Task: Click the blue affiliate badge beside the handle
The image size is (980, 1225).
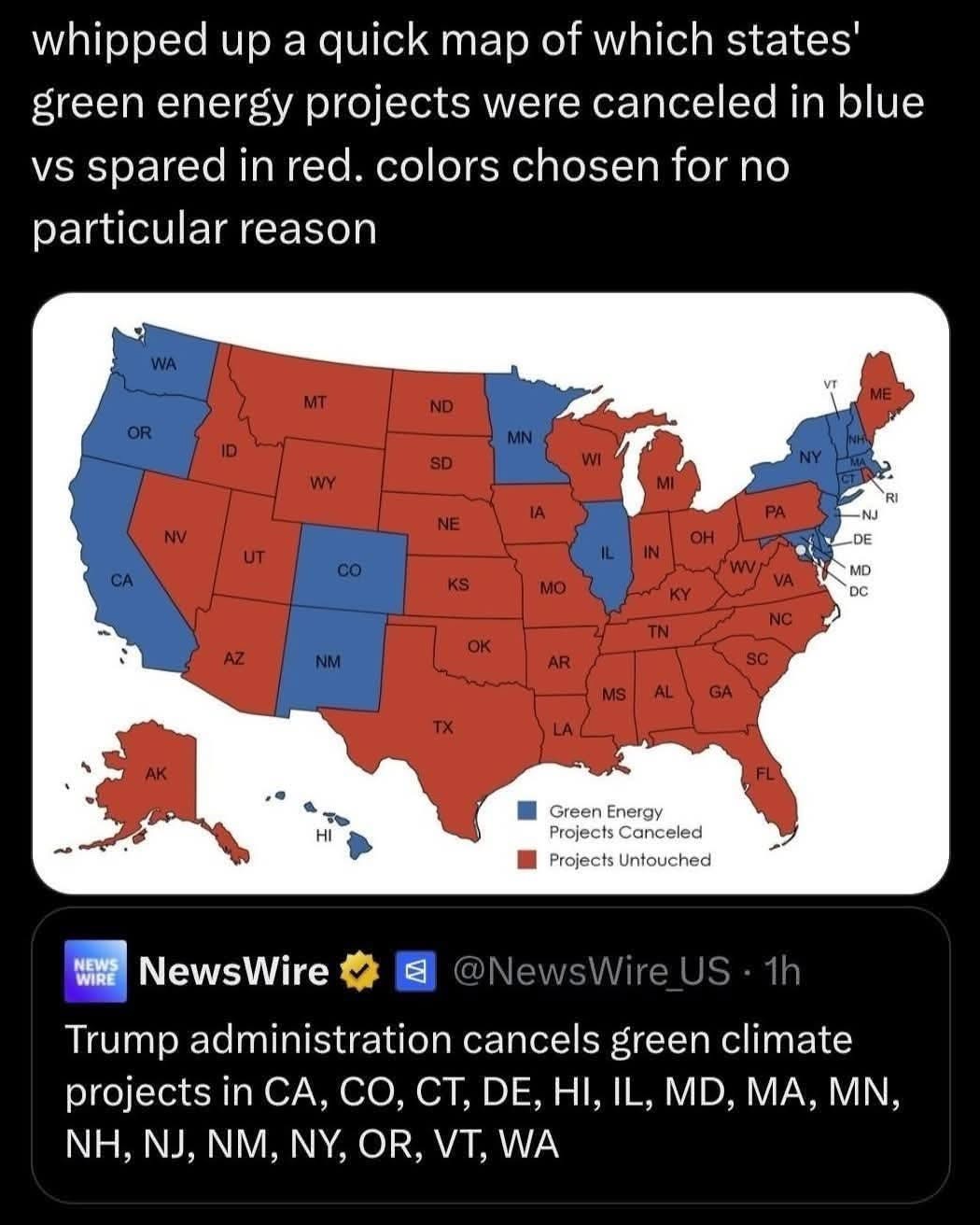Action: [411, 972]
